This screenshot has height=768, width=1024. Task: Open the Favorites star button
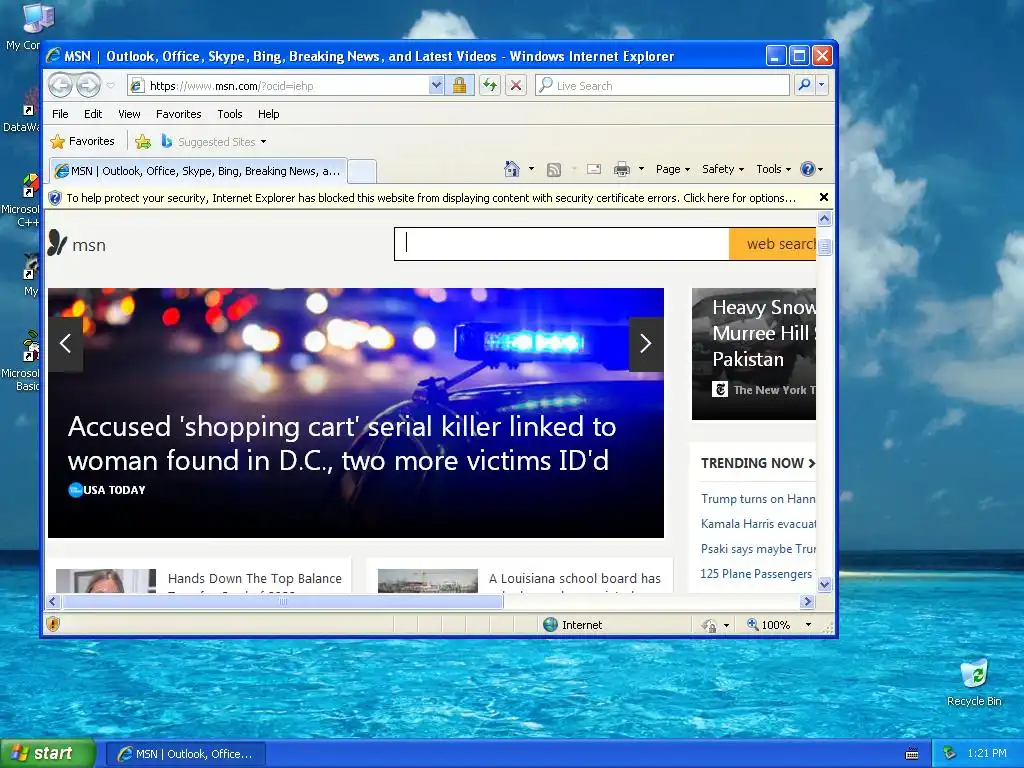click(x=82, y=141)
